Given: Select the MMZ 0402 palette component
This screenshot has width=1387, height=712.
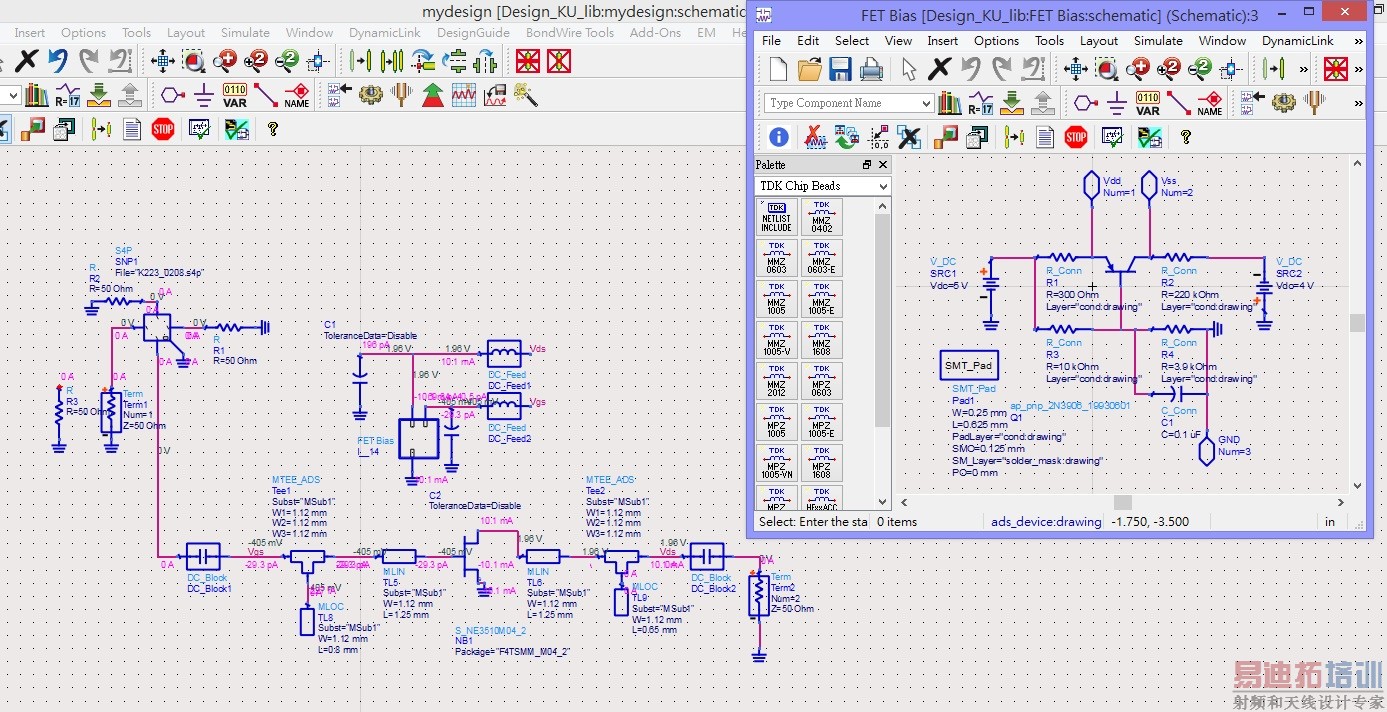Looking at the screenshot, I should 821,216.
